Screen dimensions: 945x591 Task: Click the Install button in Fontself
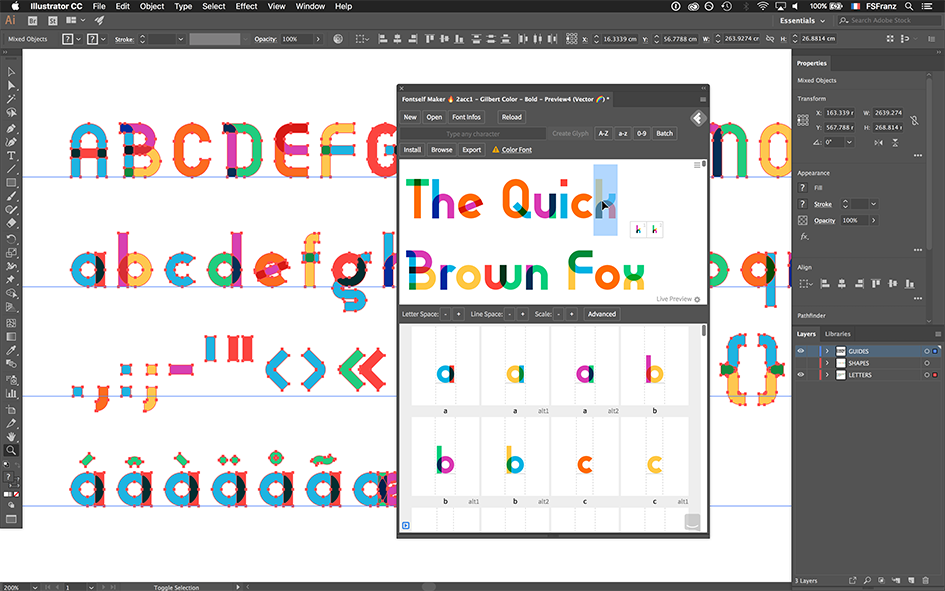[x=412, y=150]
